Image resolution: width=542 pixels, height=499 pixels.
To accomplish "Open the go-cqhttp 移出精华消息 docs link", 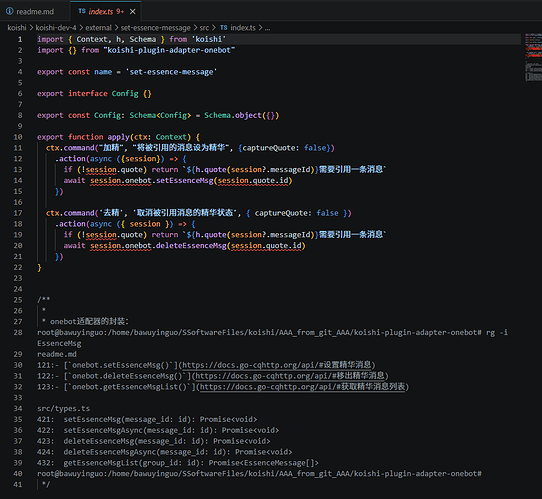I will [x=290, y=376].
